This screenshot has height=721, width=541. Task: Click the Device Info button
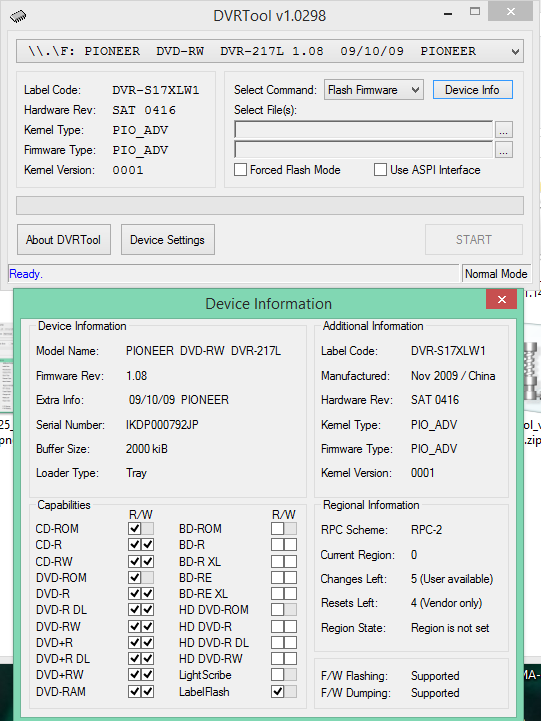pos(472,90)
